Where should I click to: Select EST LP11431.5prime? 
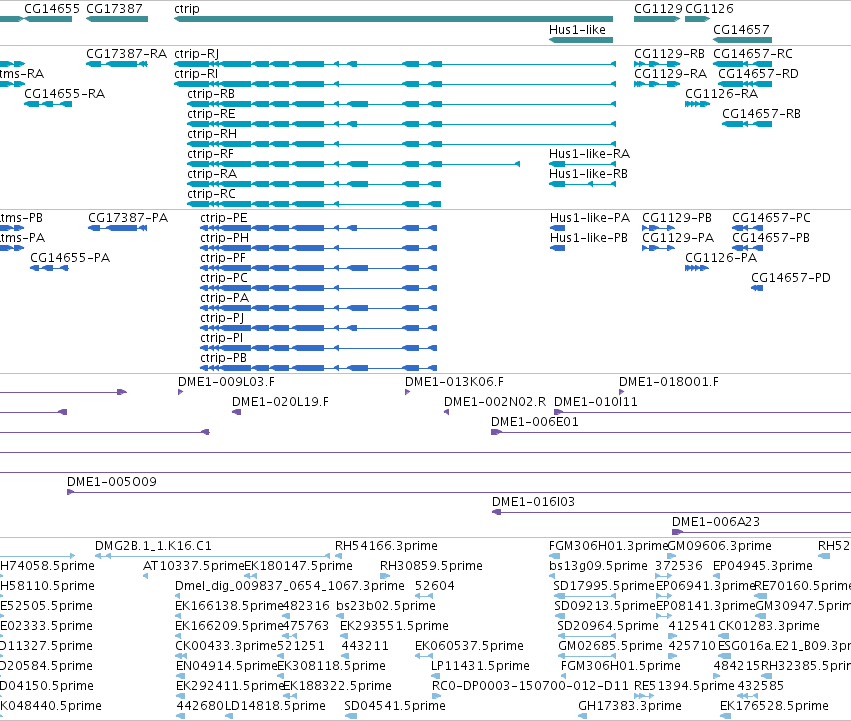[480, 666]
